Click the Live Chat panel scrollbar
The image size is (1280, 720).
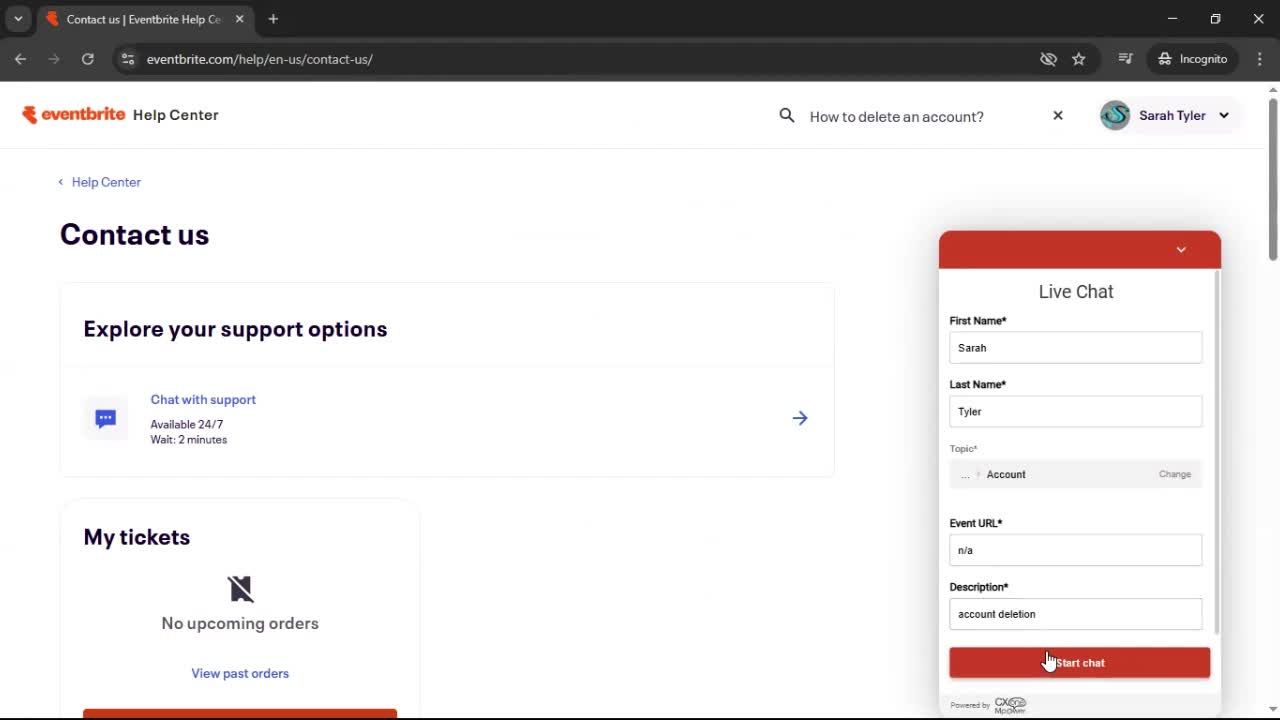[1217, 450]
